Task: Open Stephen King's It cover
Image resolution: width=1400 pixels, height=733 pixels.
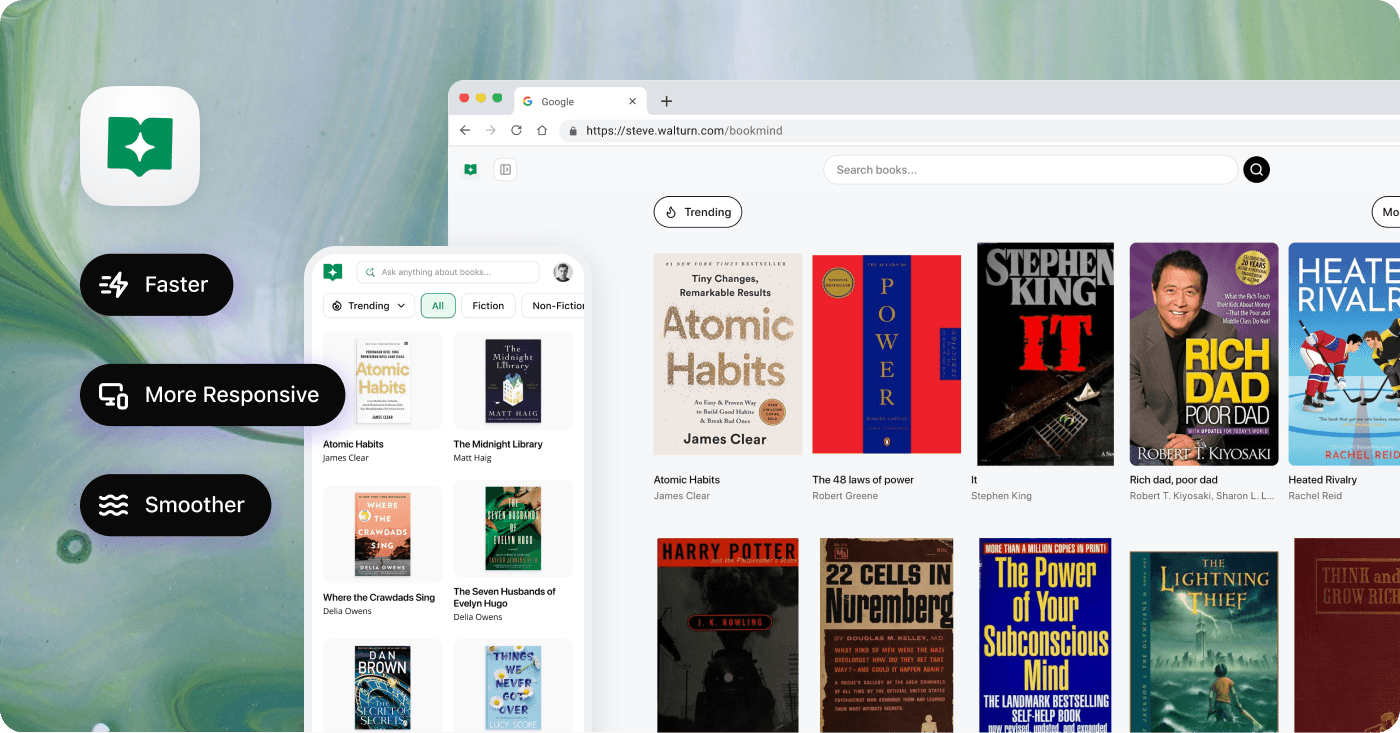Action: click(1045, 354)
